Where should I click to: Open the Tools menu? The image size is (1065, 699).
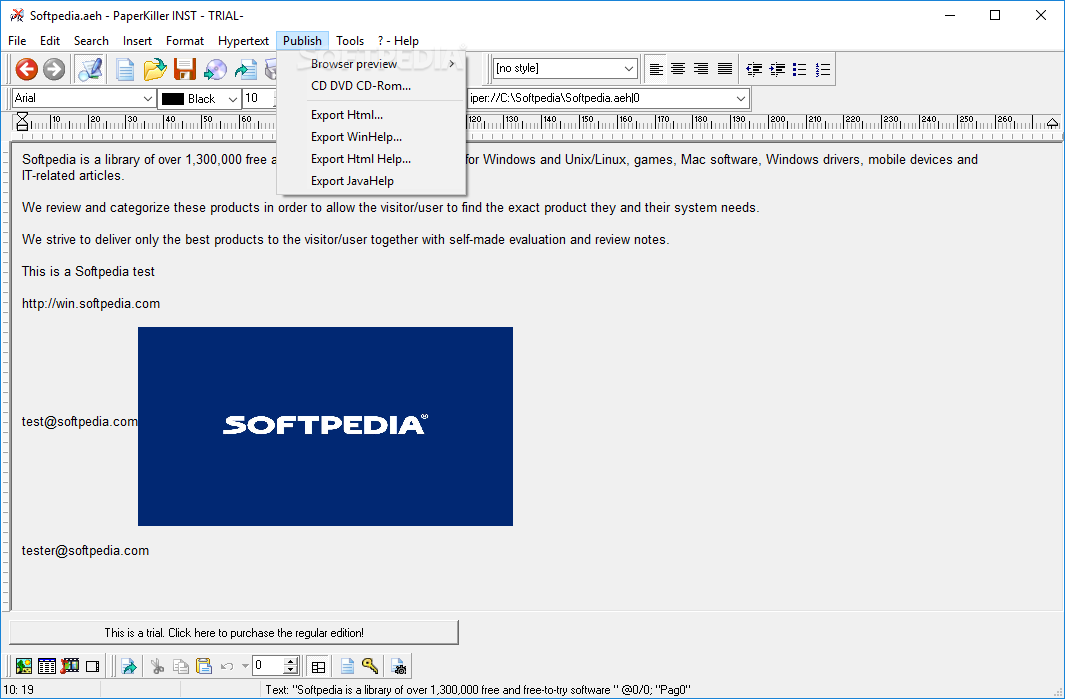[350, 41]
